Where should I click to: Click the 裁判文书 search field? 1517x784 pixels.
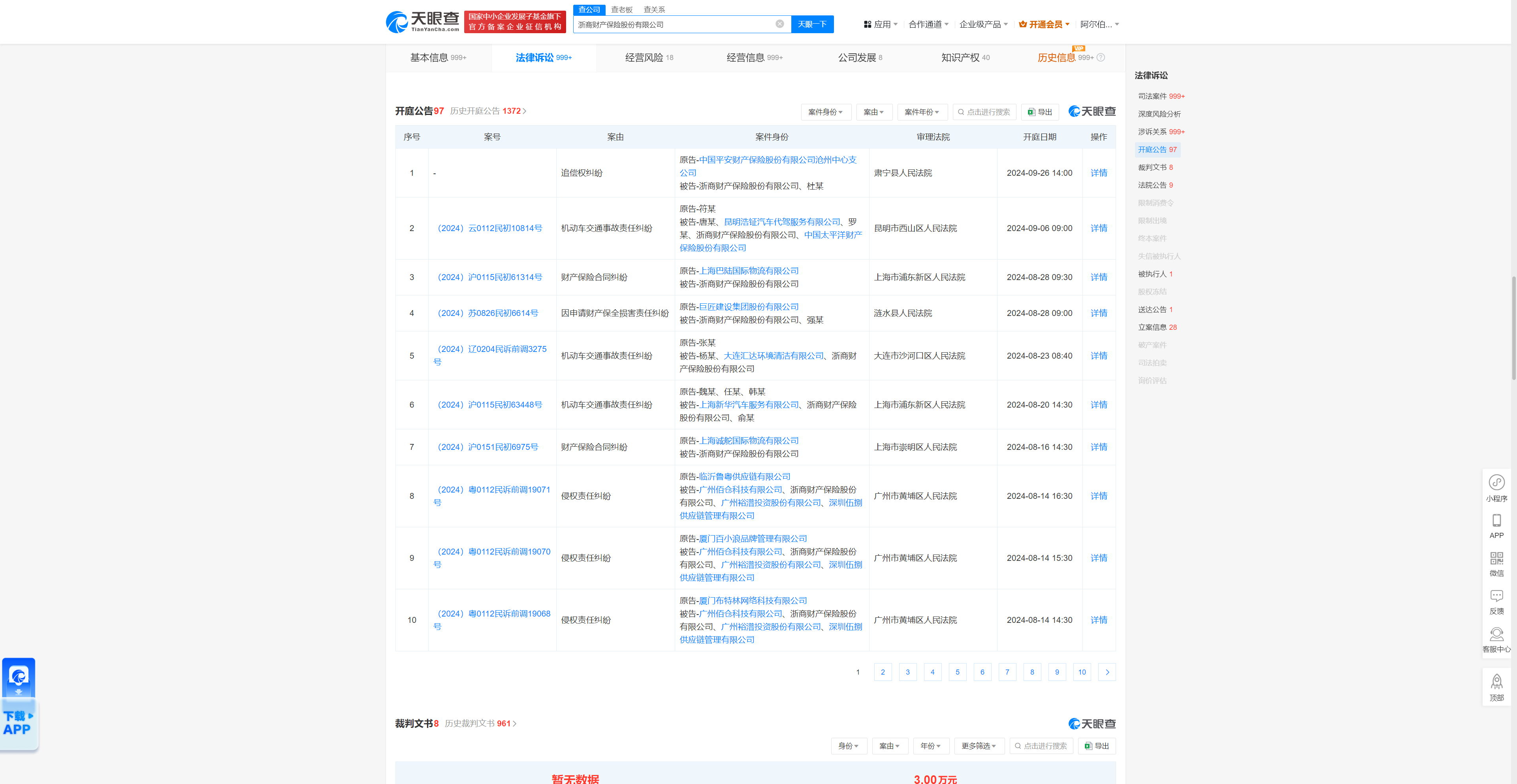click(x=1041, y=746)
